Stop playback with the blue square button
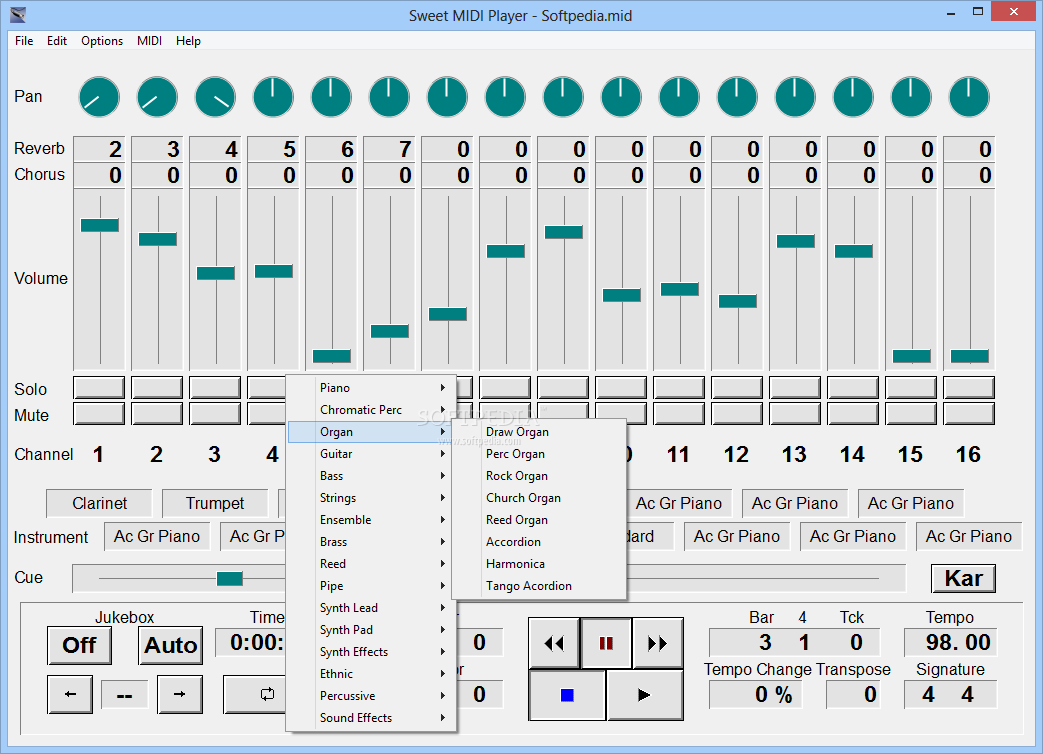The image size is (1043, 754). pyautogui.click(x=567, y=695)
